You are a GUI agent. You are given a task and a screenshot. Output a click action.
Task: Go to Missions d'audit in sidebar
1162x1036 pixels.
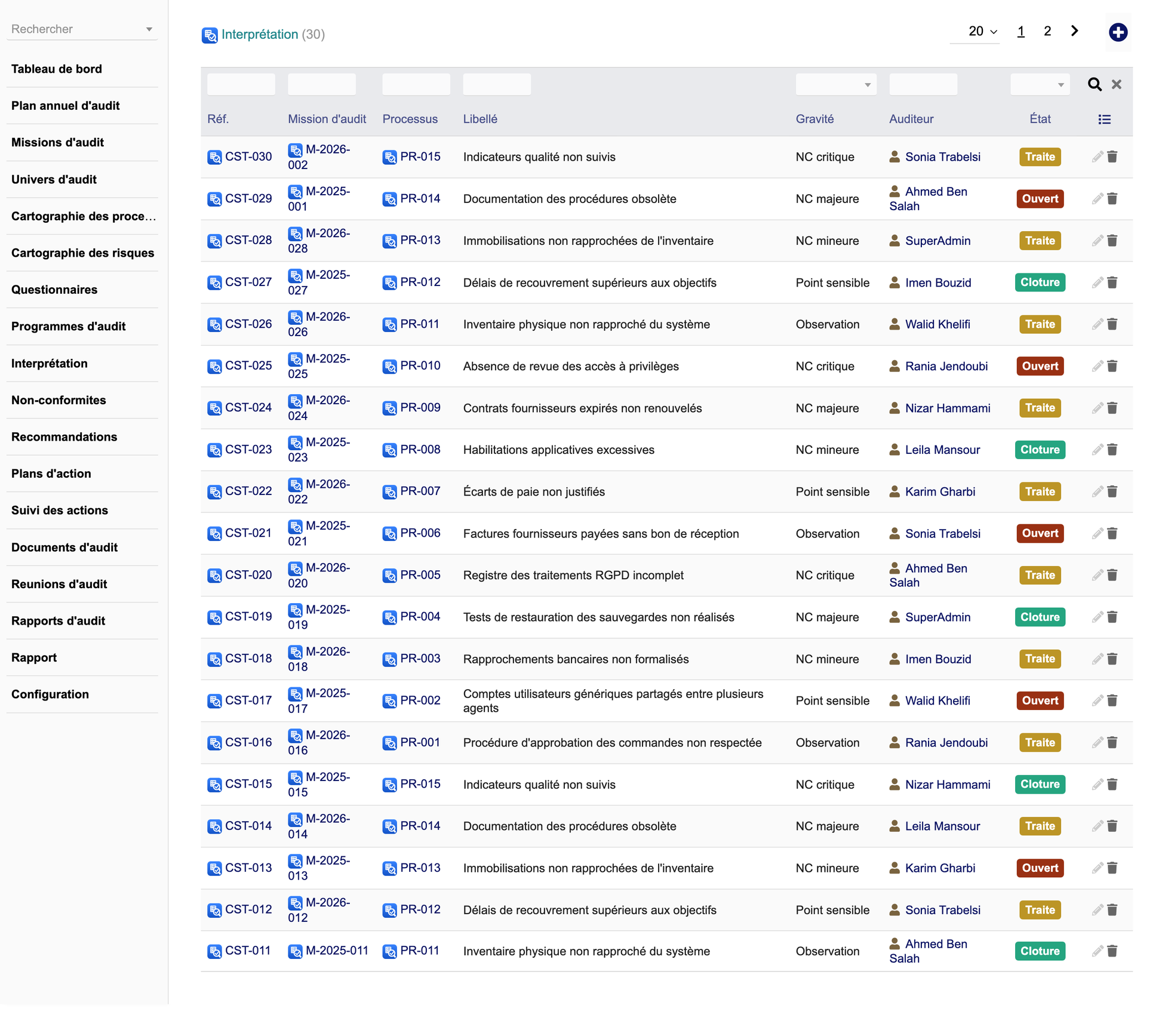57,142
